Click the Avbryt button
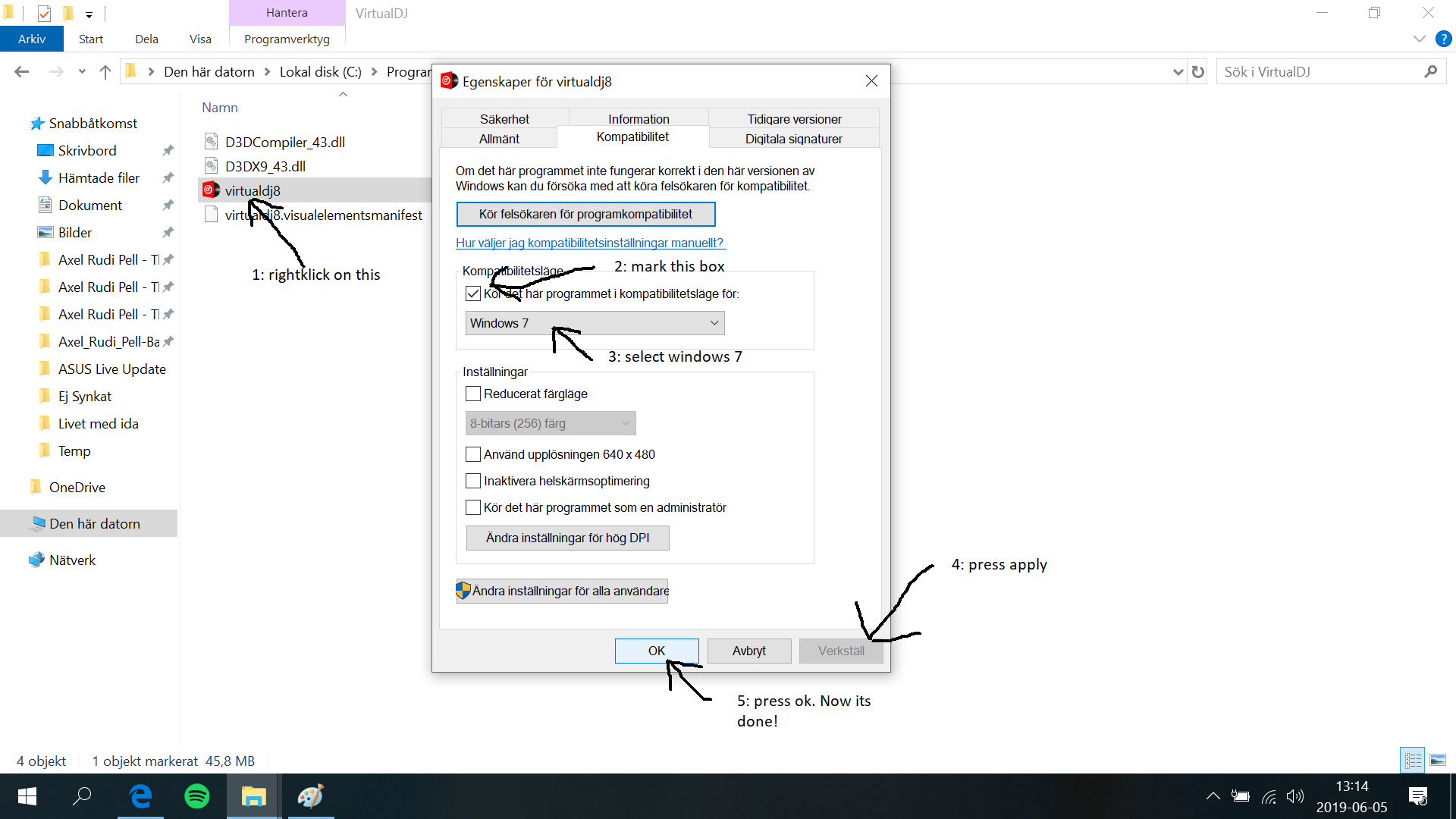Viewport: 1456px width, 819px height. pos(749,651)
